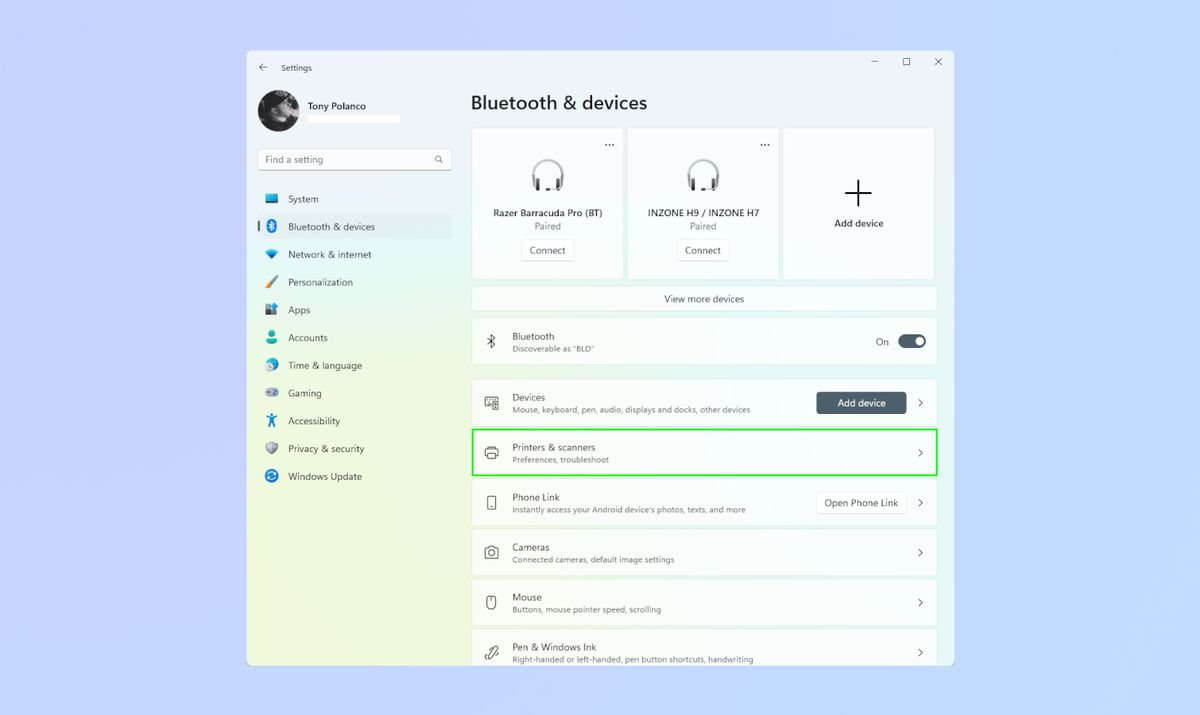Open Time & language settings
This screenshot has height=715, width=1200.
[x=355, y=365]
